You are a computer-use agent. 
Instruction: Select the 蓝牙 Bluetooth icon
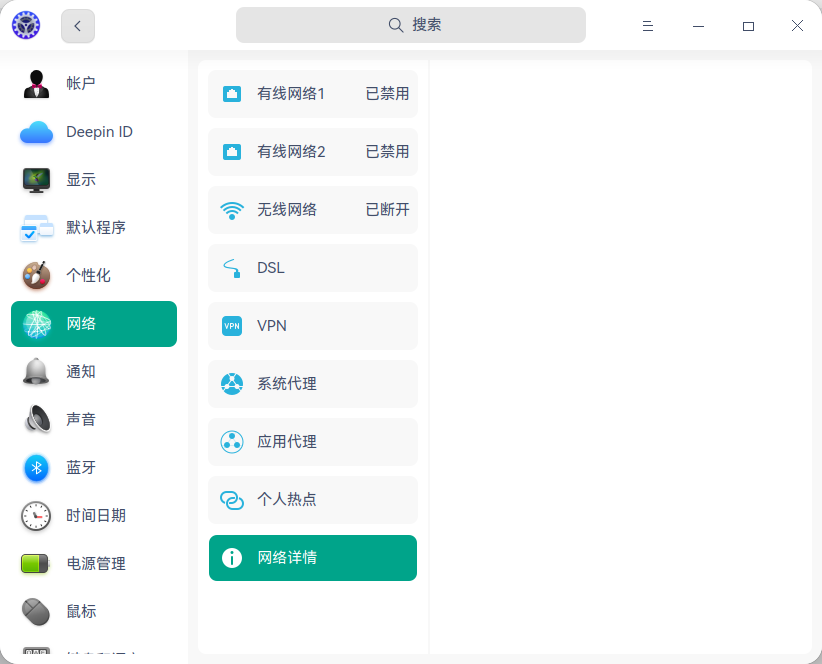coord(36,468)
